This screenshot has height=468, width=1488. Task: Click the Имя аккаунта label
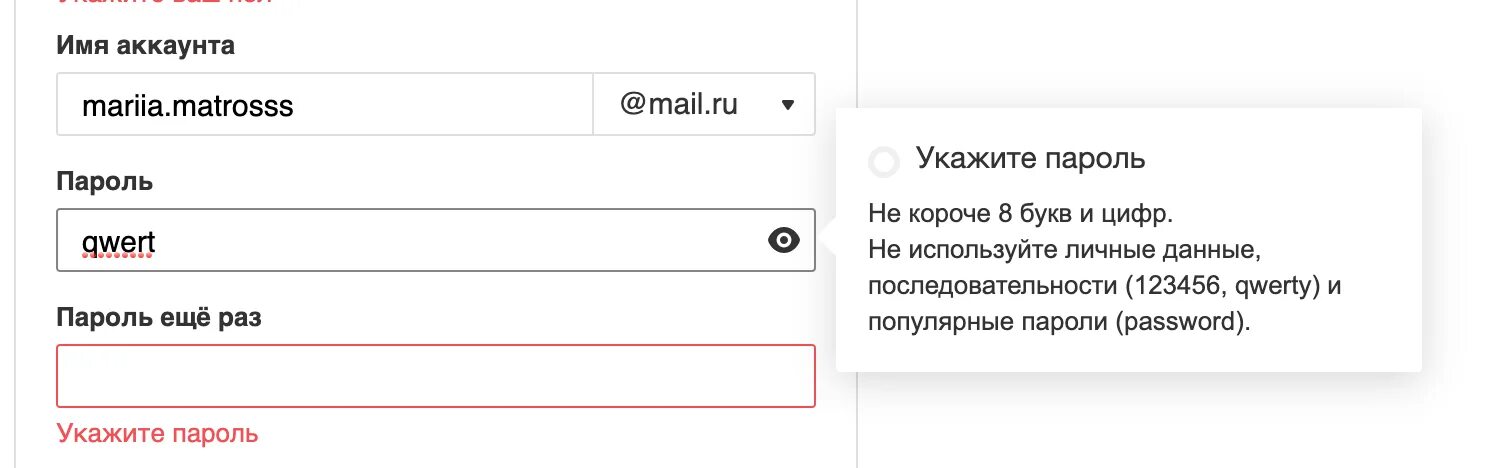tap(146, 45)
